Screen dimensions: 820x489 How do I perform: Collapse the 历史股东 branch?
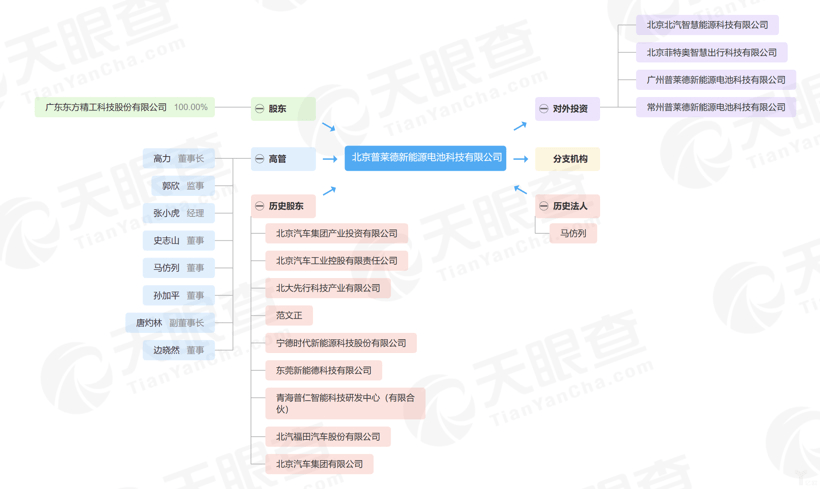pos(259,206)
